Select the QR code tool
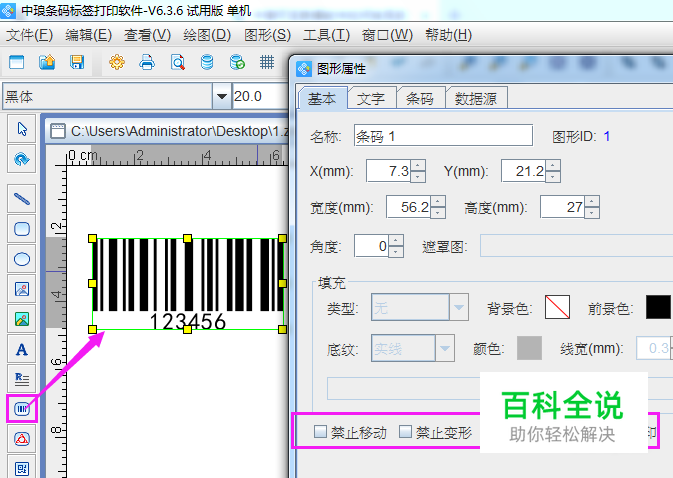 pos(22,468)
